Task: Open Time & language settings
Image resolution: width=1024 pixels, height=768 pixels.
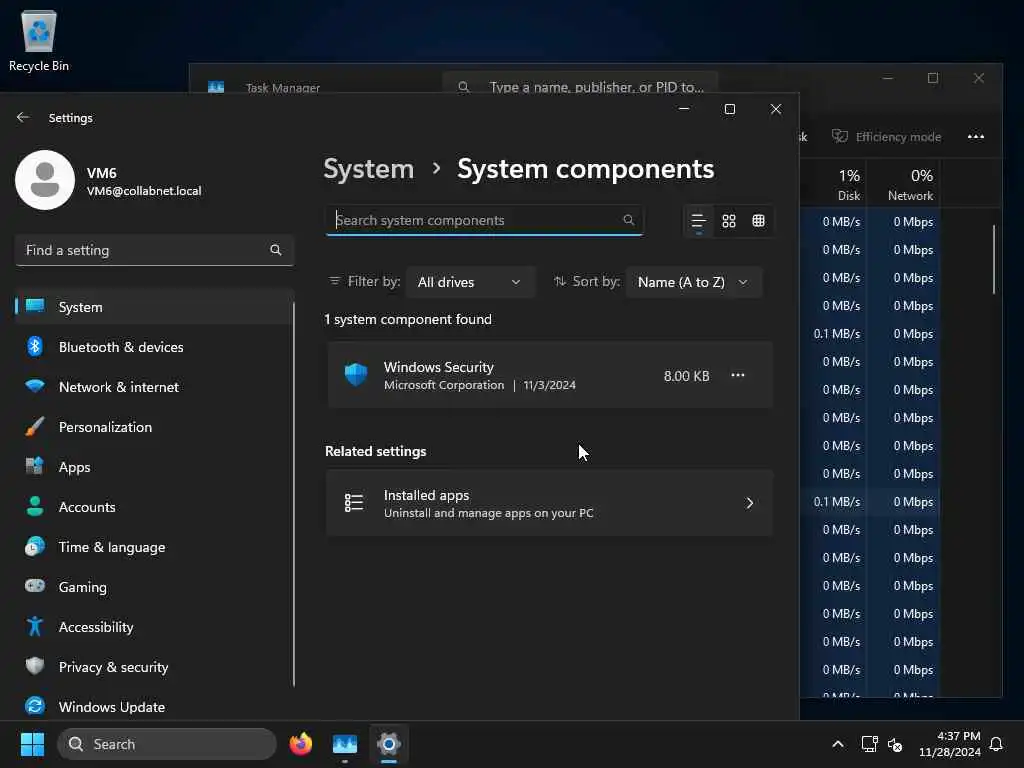Action: (x=154, y=547)
